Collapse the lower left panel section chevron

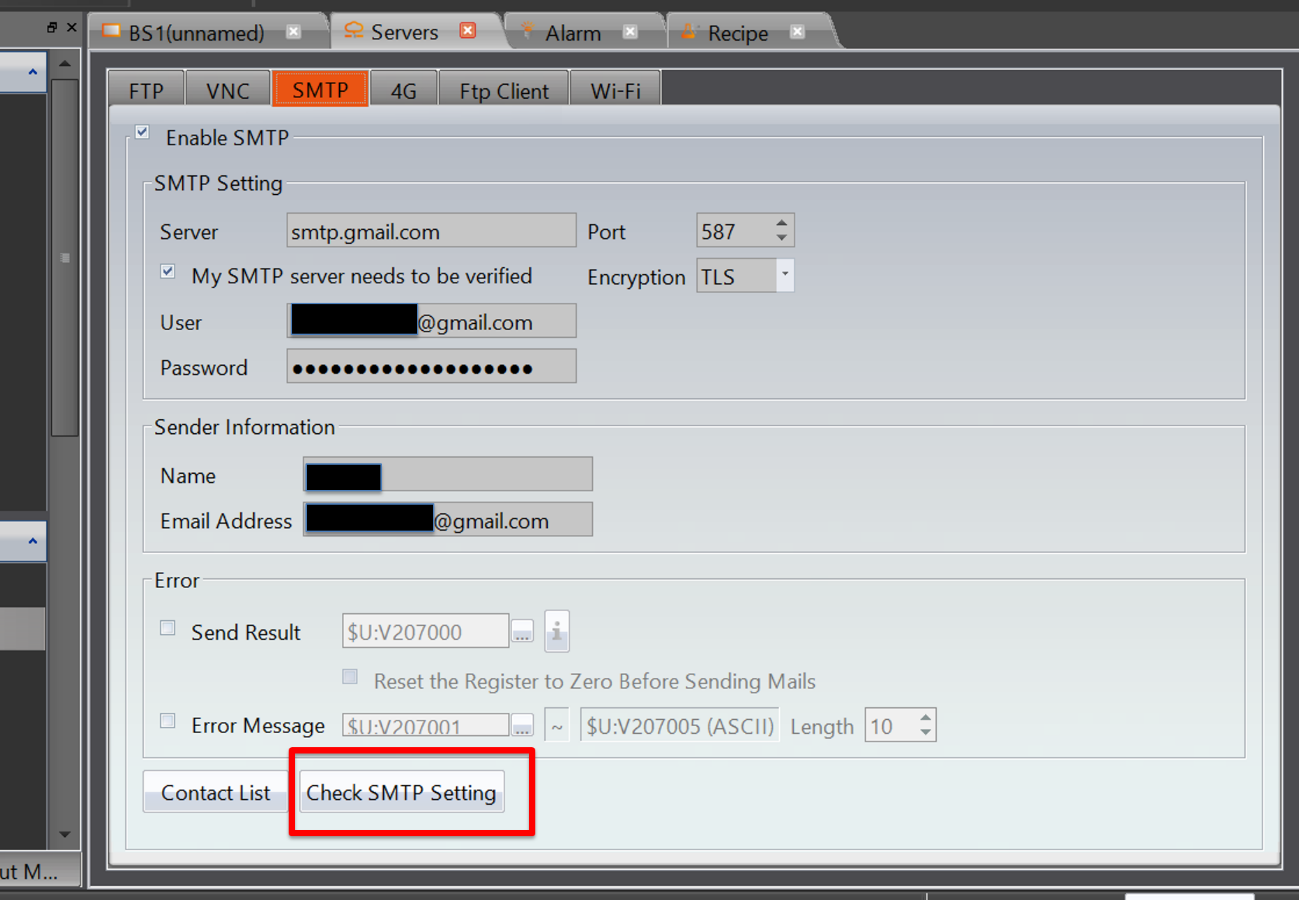(x=32, y=542)
